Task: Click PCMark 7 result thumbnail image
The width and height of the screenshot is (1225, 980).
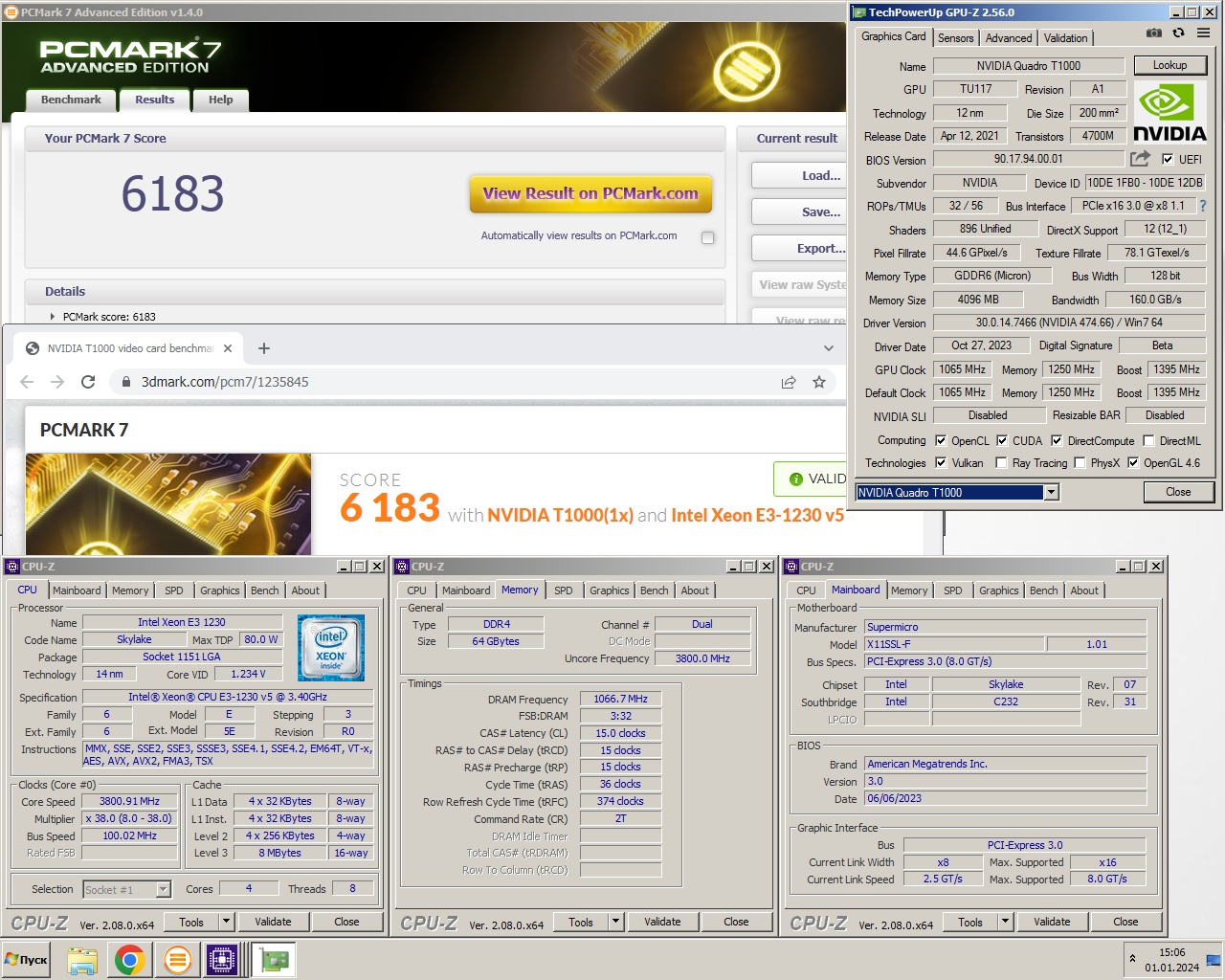Action: (168, 503)
